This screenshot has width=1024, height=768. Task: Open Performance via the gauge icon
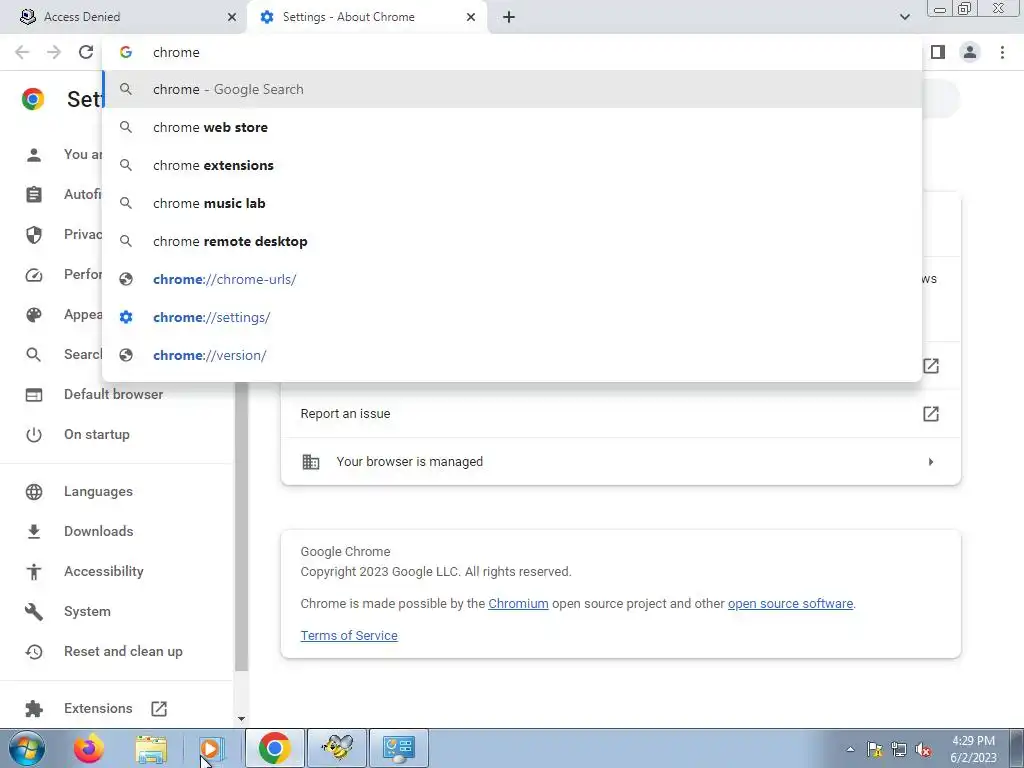33,275
